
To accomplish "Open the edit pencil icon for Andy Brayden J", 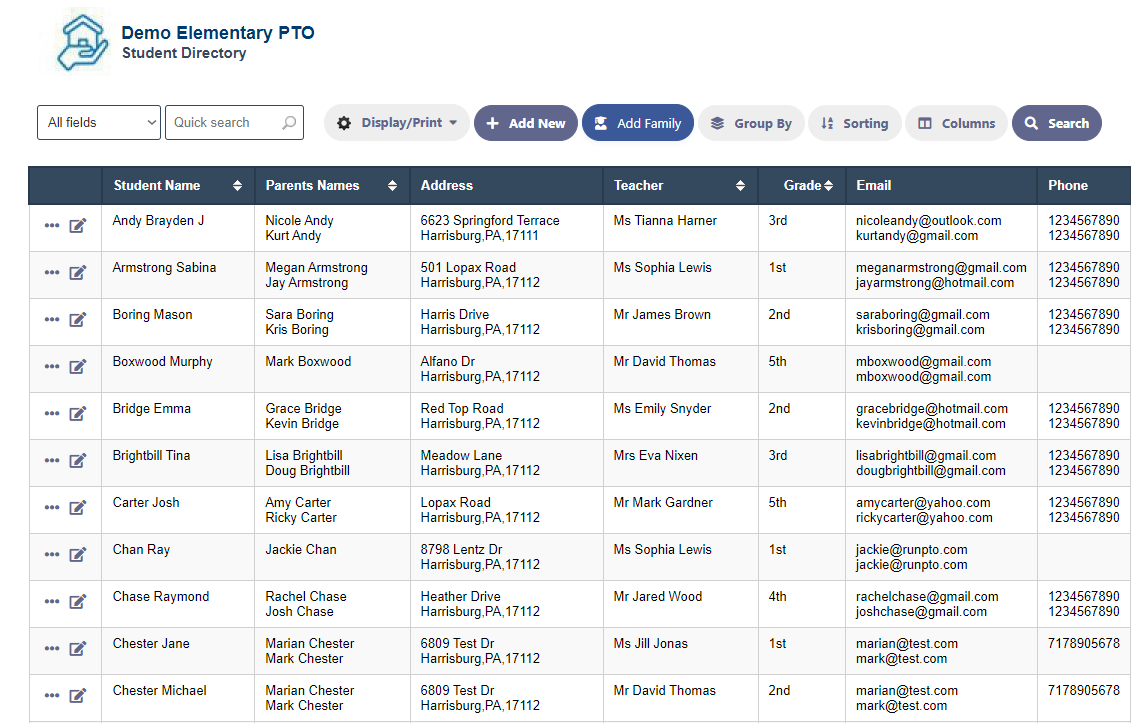I will (78, 226).
